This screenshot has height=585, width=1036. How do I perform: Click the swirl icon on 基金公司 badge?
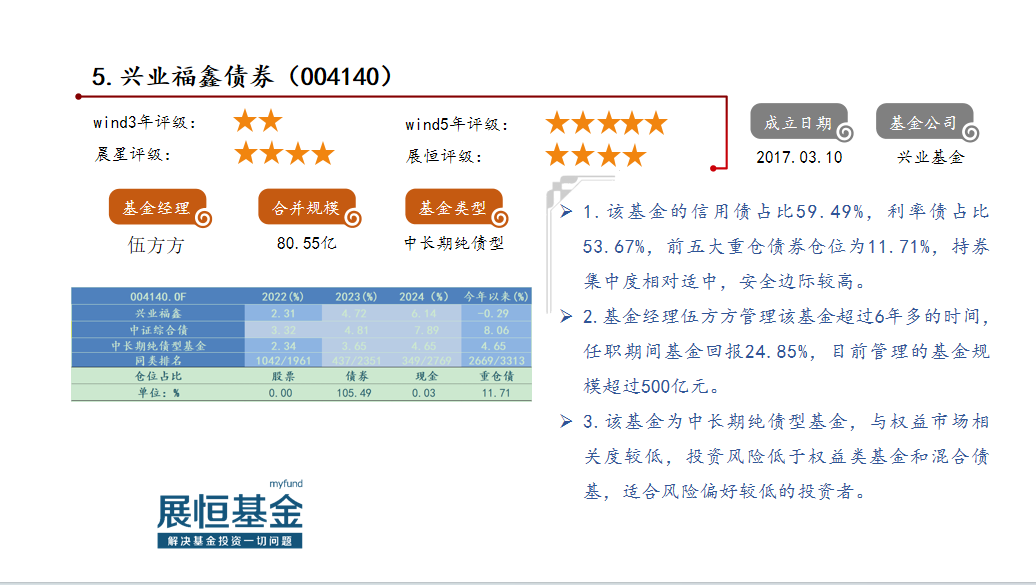coord(970,132)
